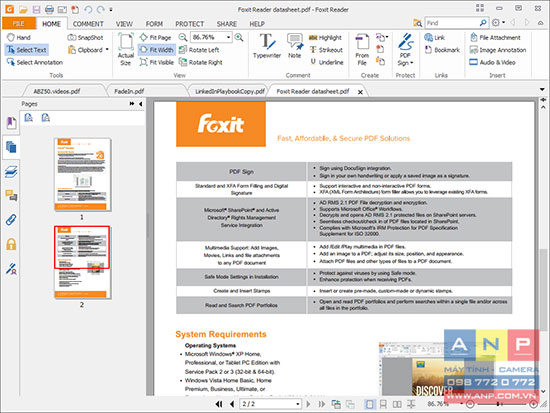The height and width of the screenshot is (413, 550).
Task: Open the page thumbnails panel in sidebar
Action: [11, 147]
